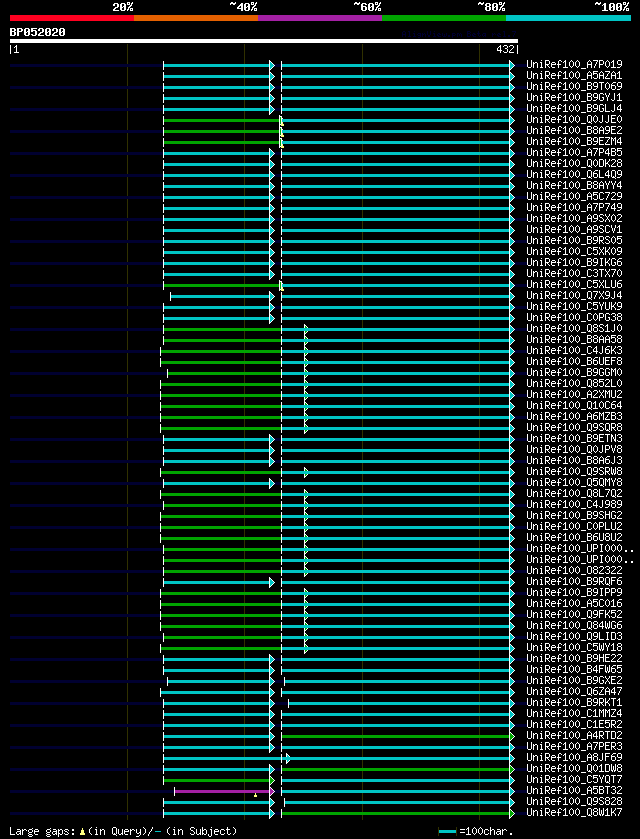Select the UniRef100_A5BT32 label

574,791
